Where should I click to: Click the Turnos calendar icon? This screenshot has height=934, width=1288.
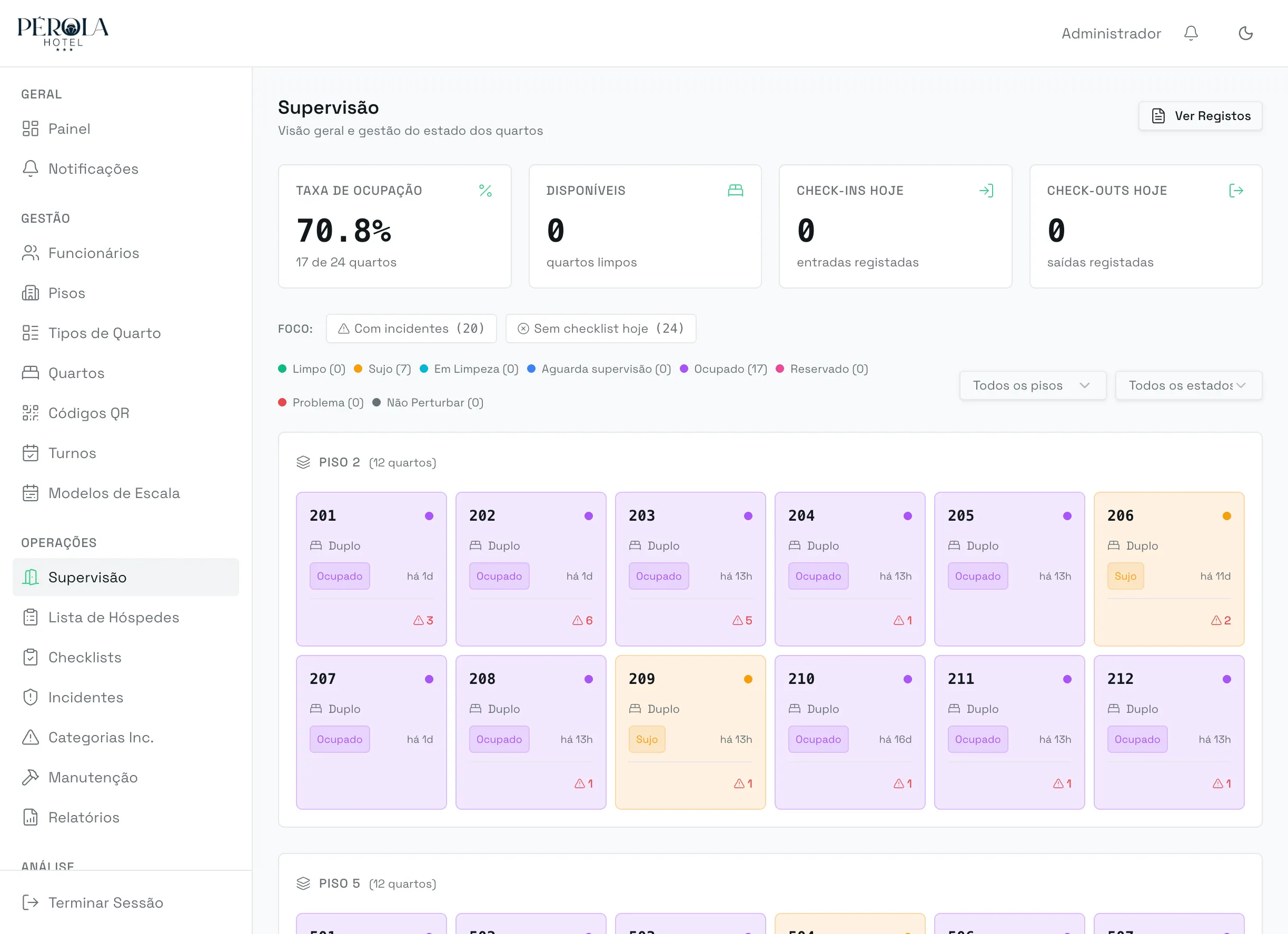(30, 453)
